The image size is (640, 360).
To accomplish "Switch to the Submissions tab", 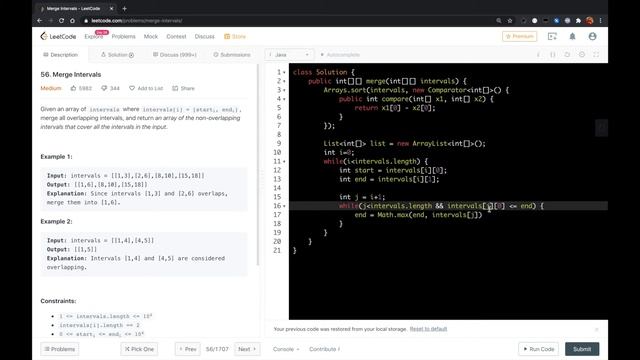I will (232, 55).
